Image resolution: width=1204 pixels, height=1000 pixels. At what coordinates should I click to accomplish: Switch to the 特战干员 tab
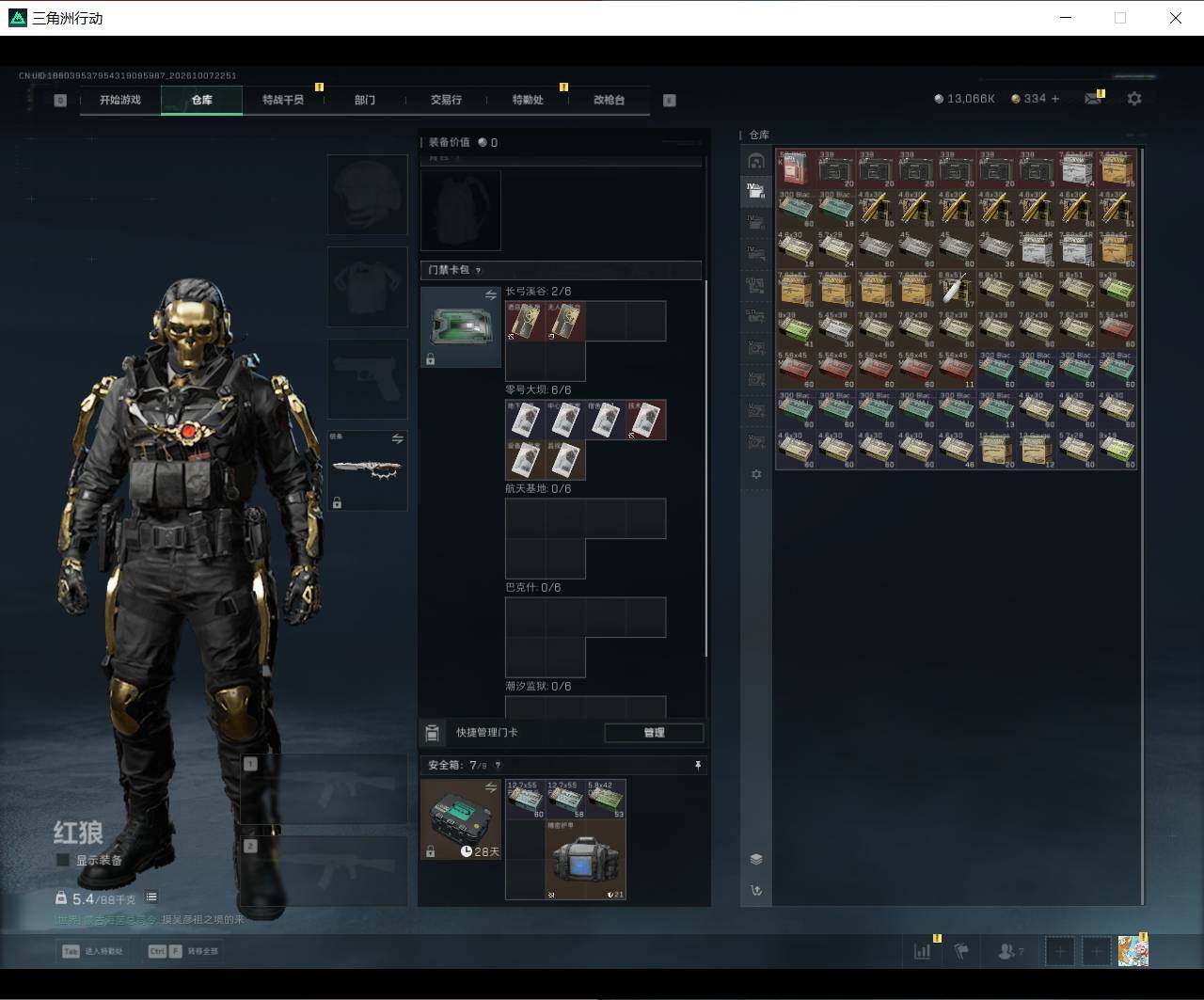(283, 100)
